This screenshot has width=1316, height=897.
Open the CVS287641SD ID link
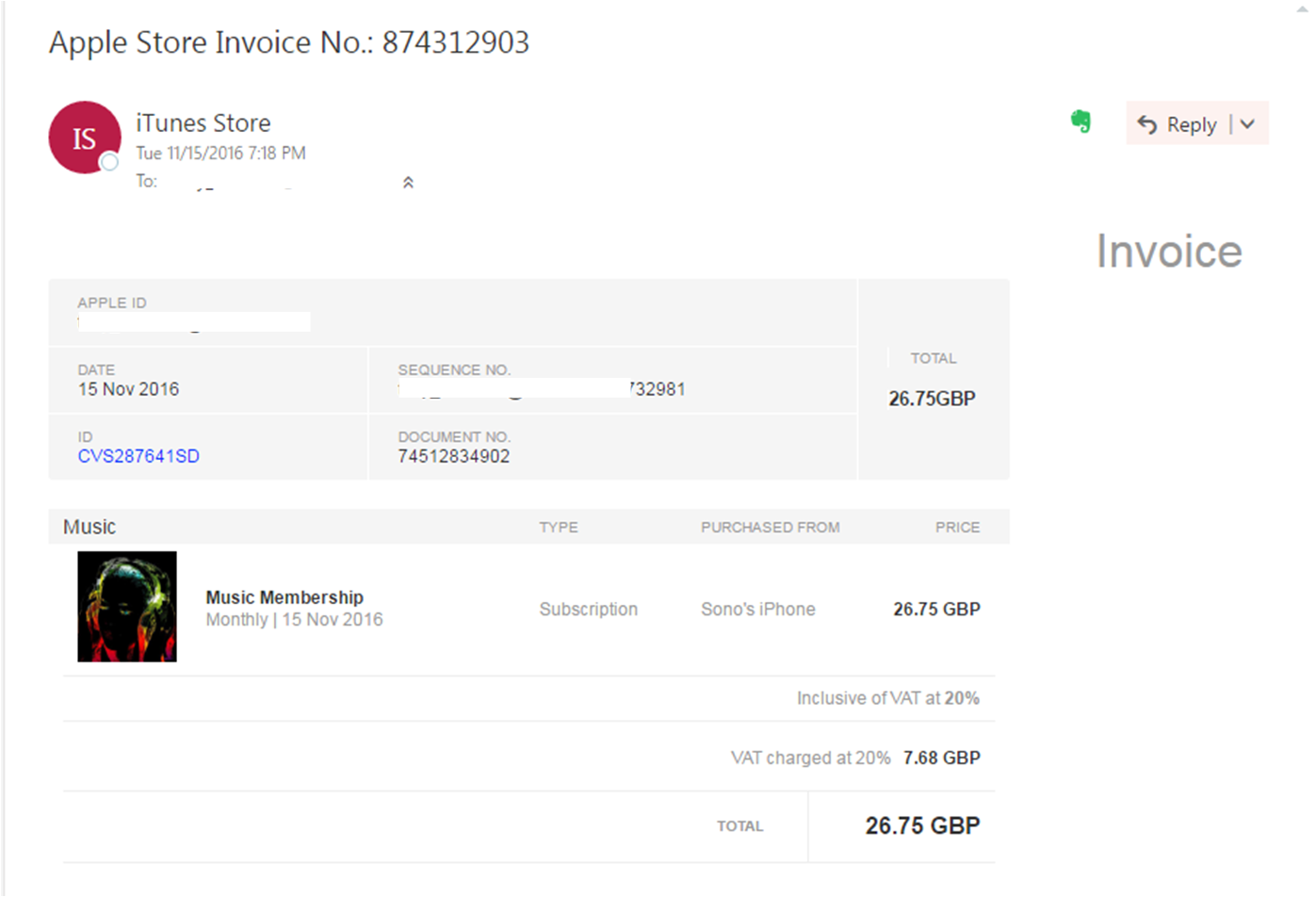(138, 456)
